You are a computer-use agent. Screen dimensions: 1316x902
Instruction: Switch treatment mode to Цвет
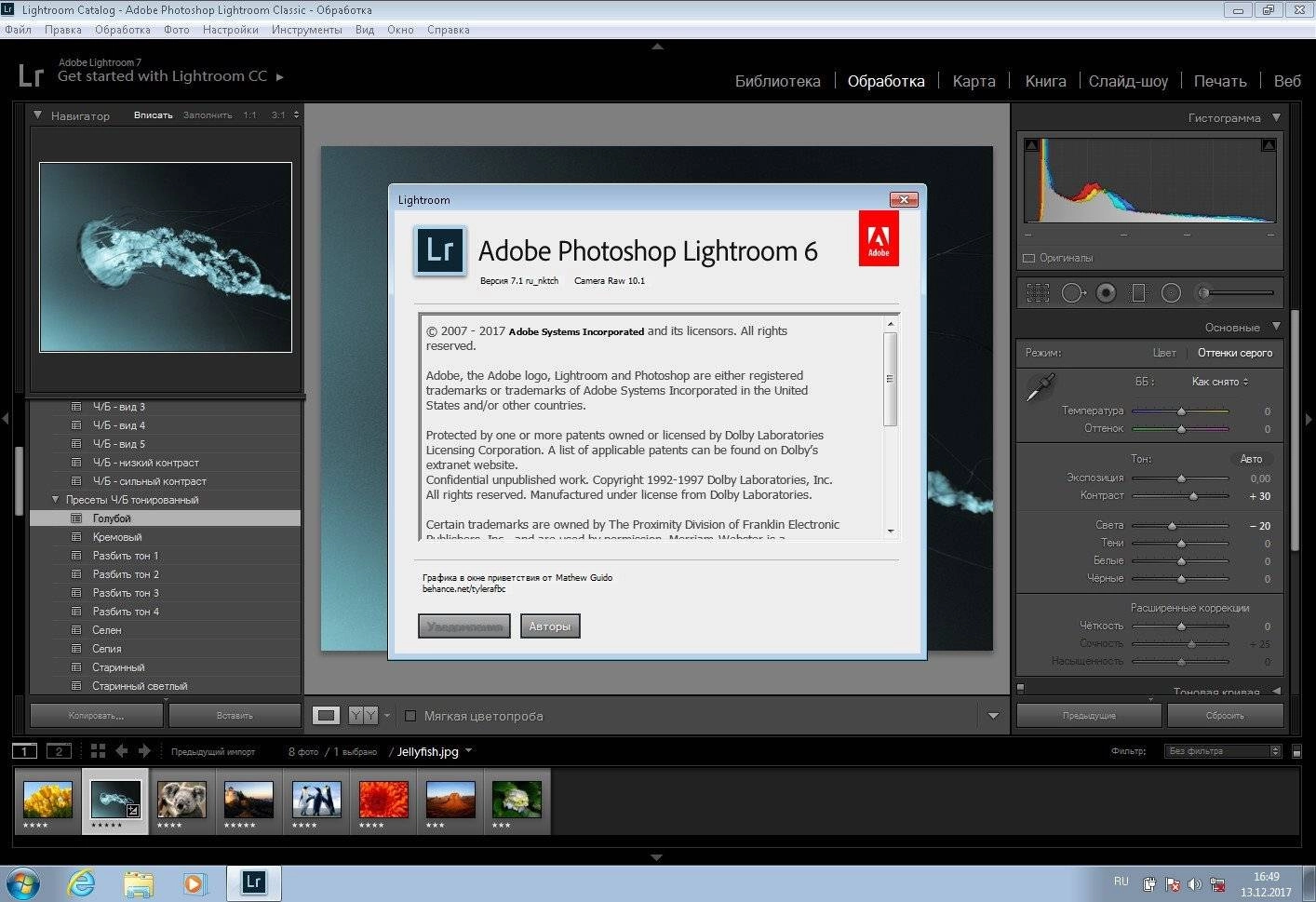click(1164, 353)
